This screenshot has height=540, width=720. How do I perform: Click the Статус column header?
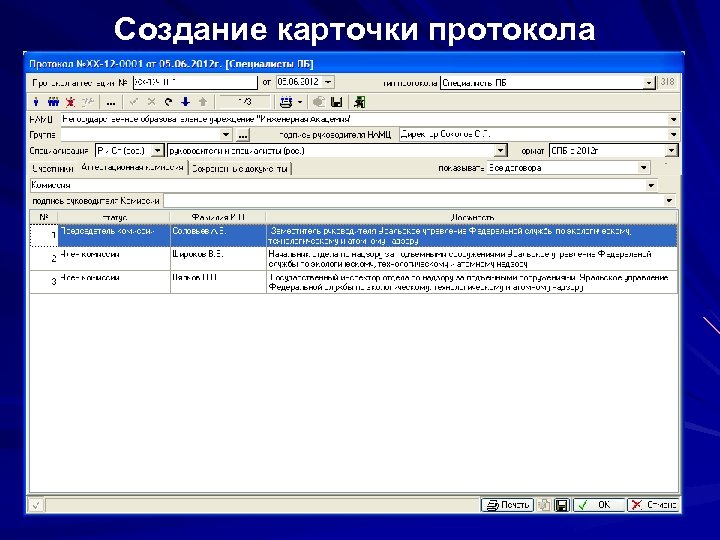coord(114,217)
